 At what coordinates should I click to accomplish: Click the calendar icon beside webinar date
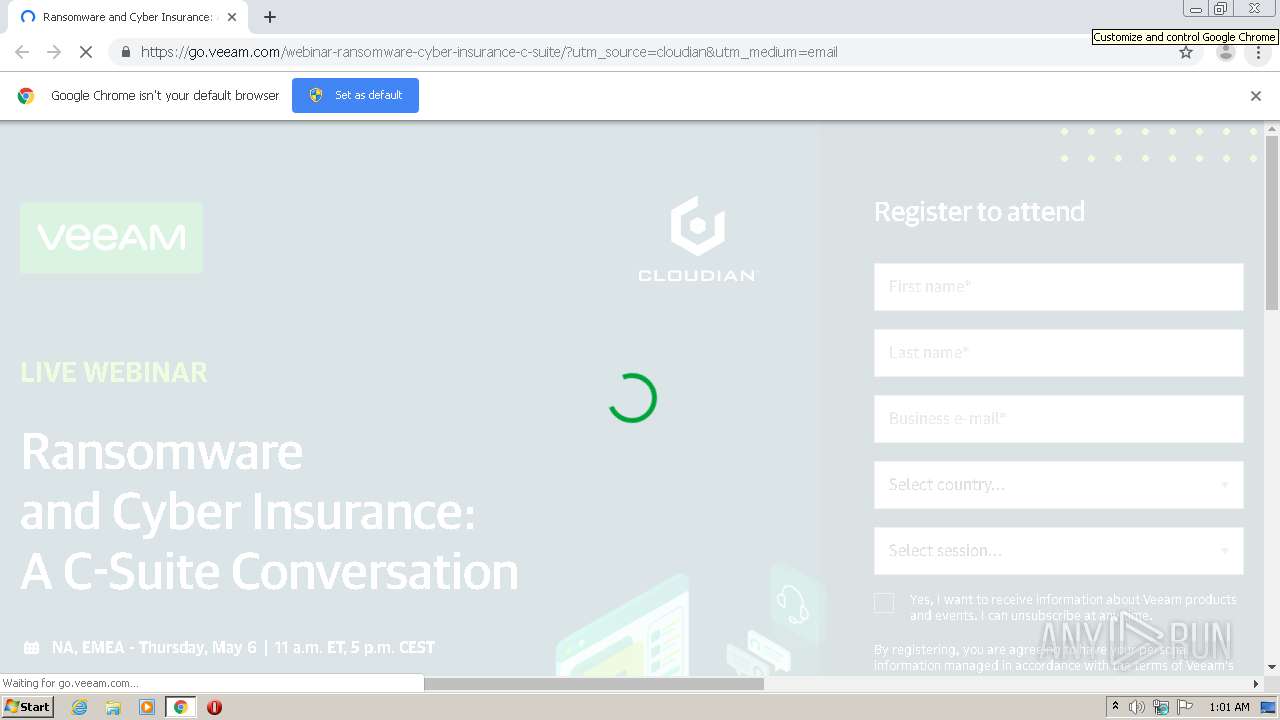pyautogui.click(x=31, y=648)
